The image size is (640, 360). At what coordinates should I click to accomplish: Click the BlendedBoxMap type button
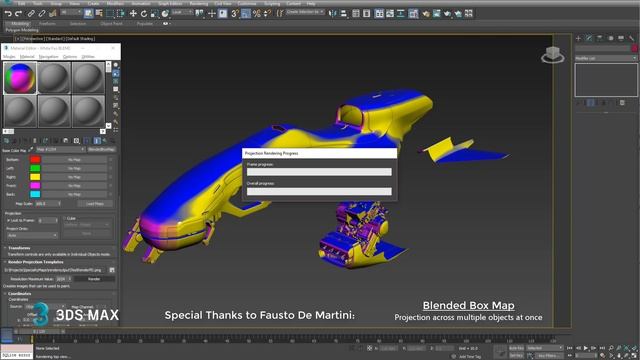point(101,149)
